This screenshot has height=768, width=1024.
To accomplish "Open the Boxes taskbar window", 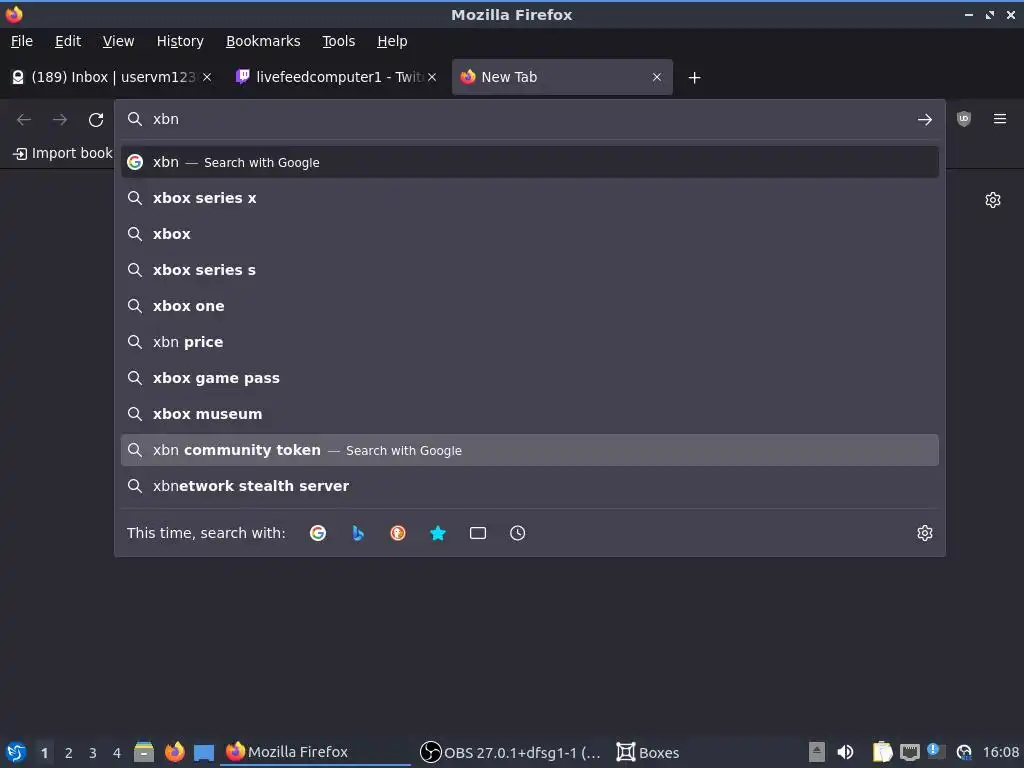I will click(648, 752).
